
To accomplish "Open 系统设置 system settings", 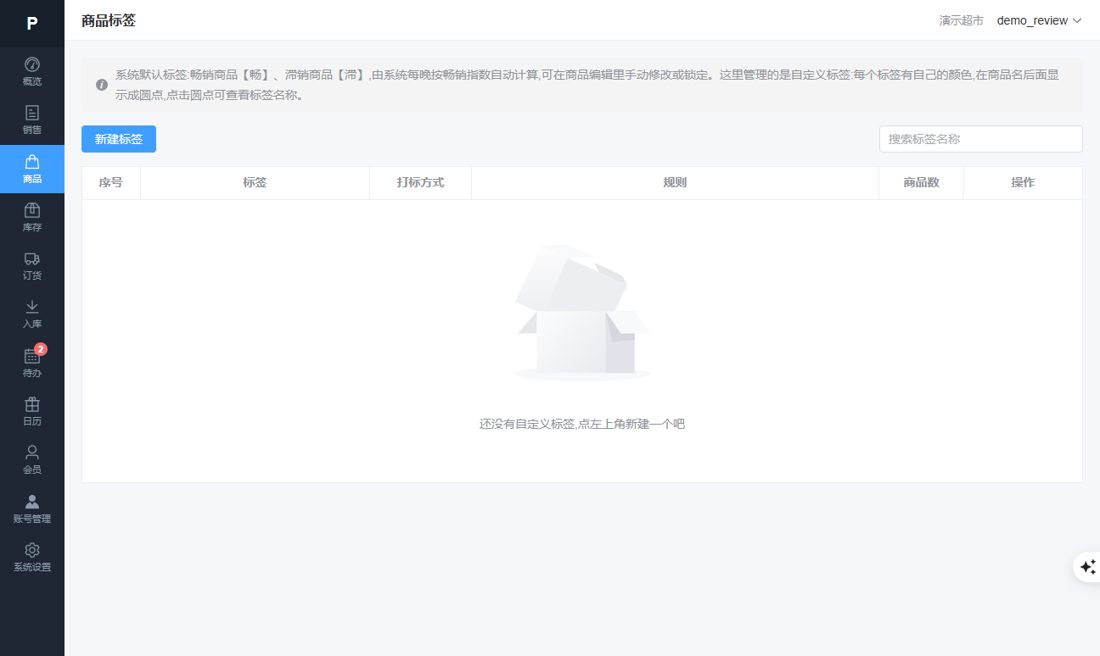I will pyautogui.click(x=32, y=557).
